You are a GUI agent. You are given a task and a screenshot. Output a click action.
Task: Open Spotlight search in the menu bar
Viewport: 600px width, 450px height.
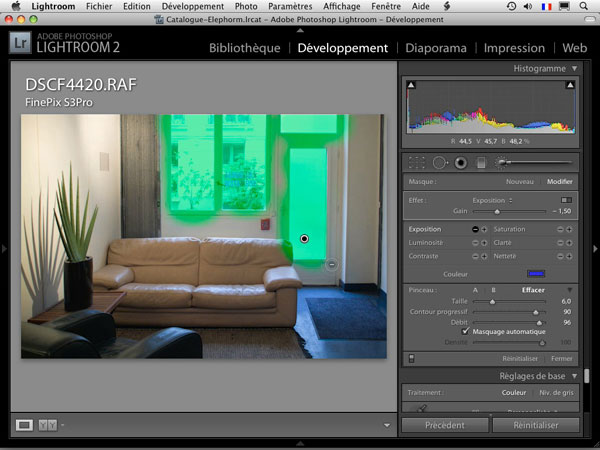click(x=583, y=6)
